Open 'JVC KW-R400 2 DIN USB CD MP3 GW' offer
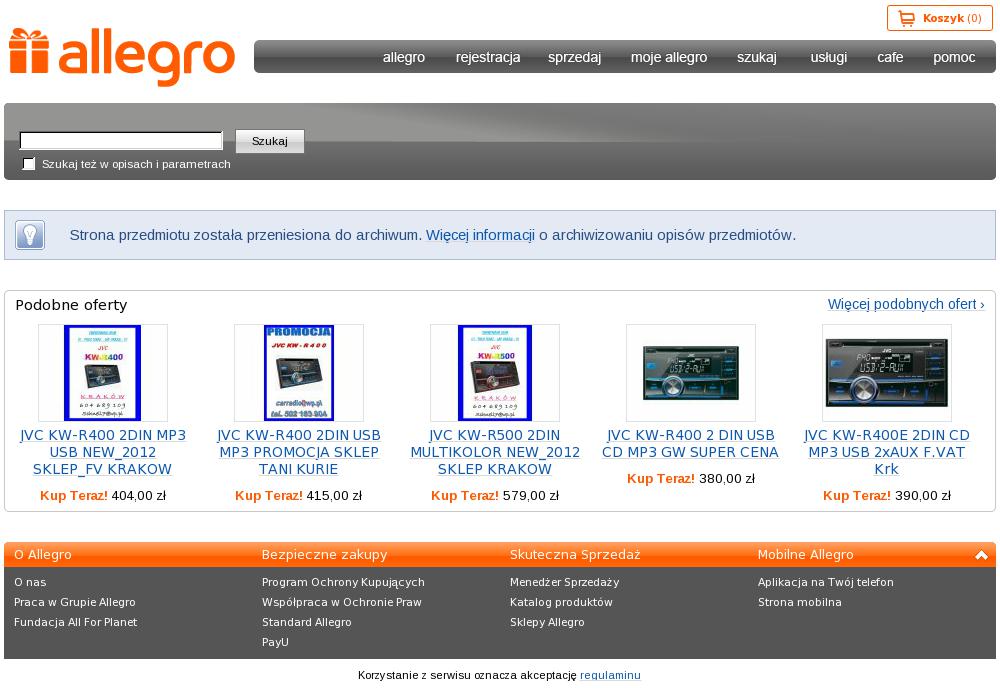 (x=691, y=444)
